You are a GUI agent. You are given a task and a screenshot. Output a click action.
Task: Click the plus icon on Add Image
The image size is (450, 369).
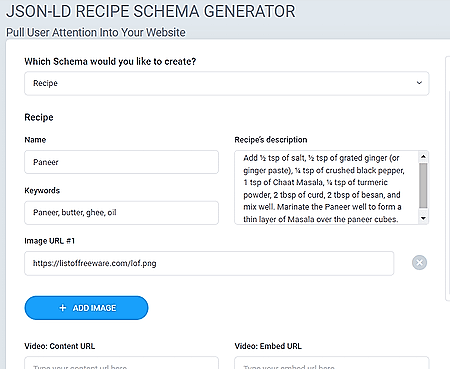pos(63,308)
